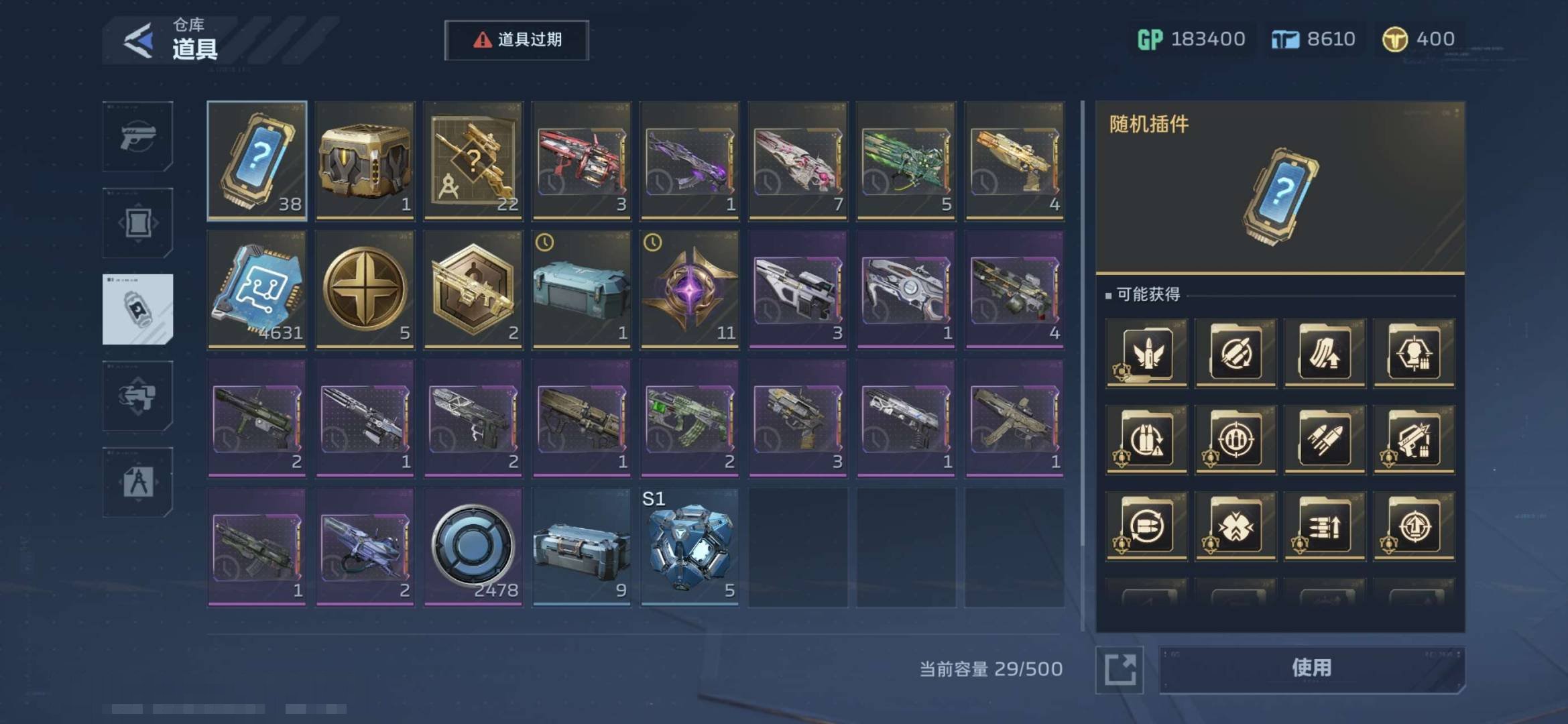Select the items canister sidebar tab

(x=137, y=309)
